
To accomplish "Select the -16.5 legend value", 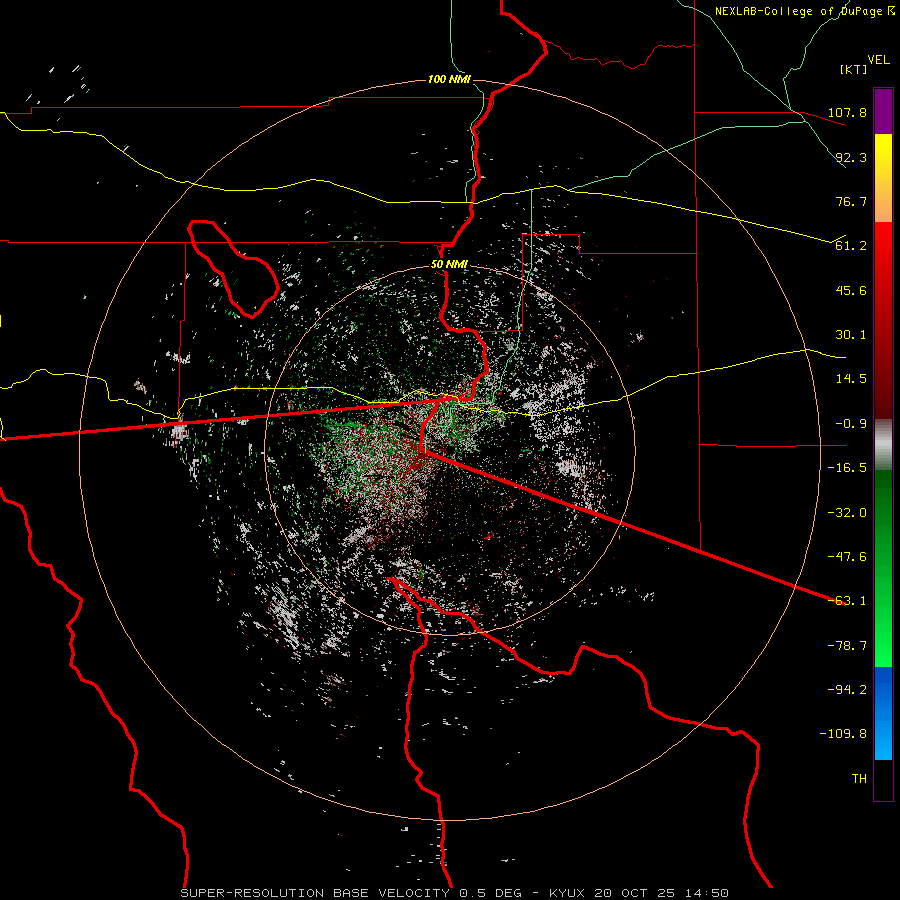I will tap(847, 467).
